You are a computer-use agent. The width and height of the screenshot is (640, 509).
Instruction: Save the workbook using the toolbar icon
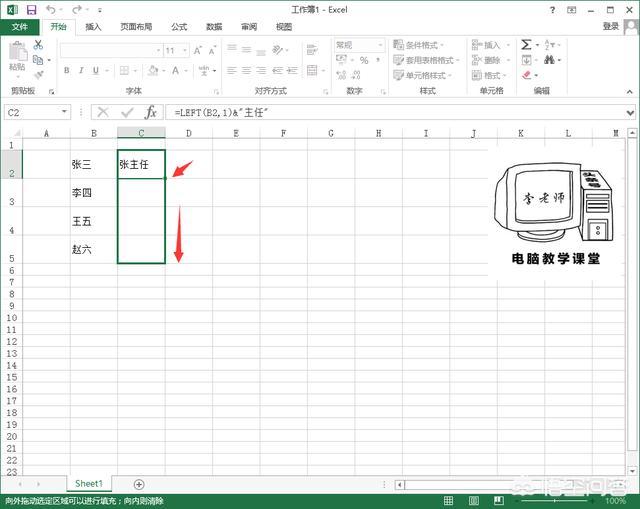29,10
